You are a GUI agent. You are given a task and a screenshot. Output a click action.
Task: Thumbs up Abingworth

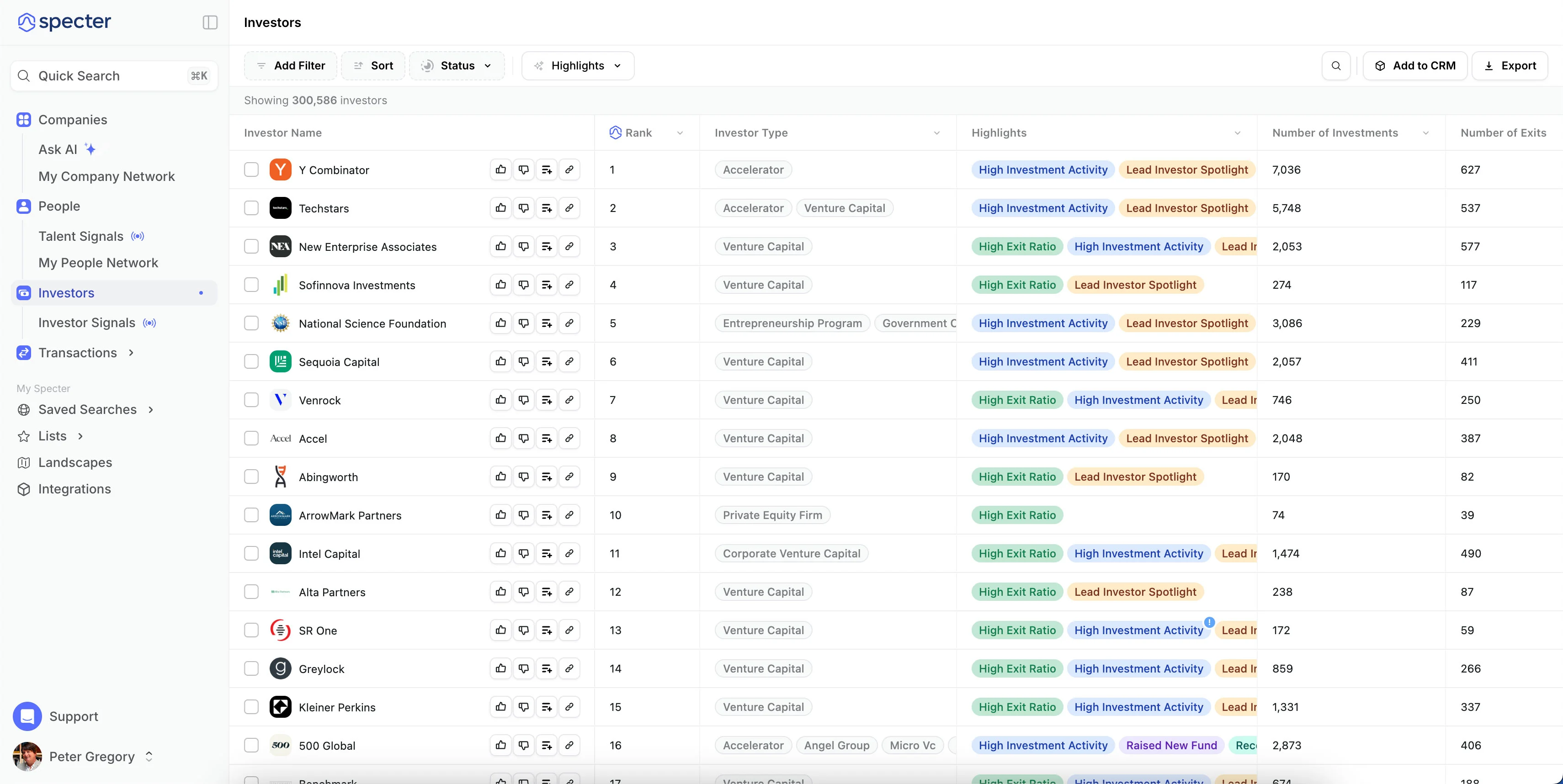500,477
